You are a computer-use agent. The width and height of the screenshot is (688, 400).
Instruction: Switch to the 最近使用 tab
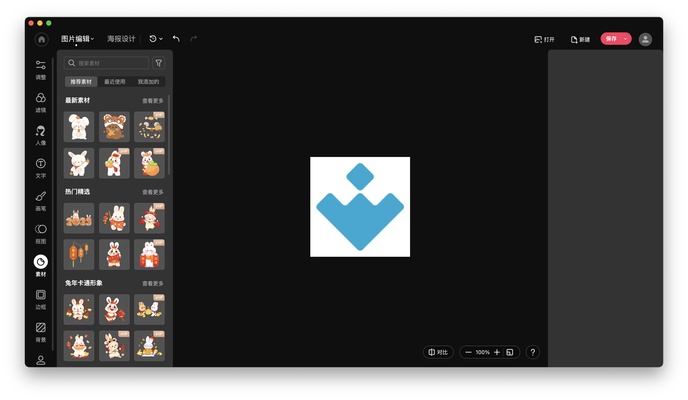point(115,82)
